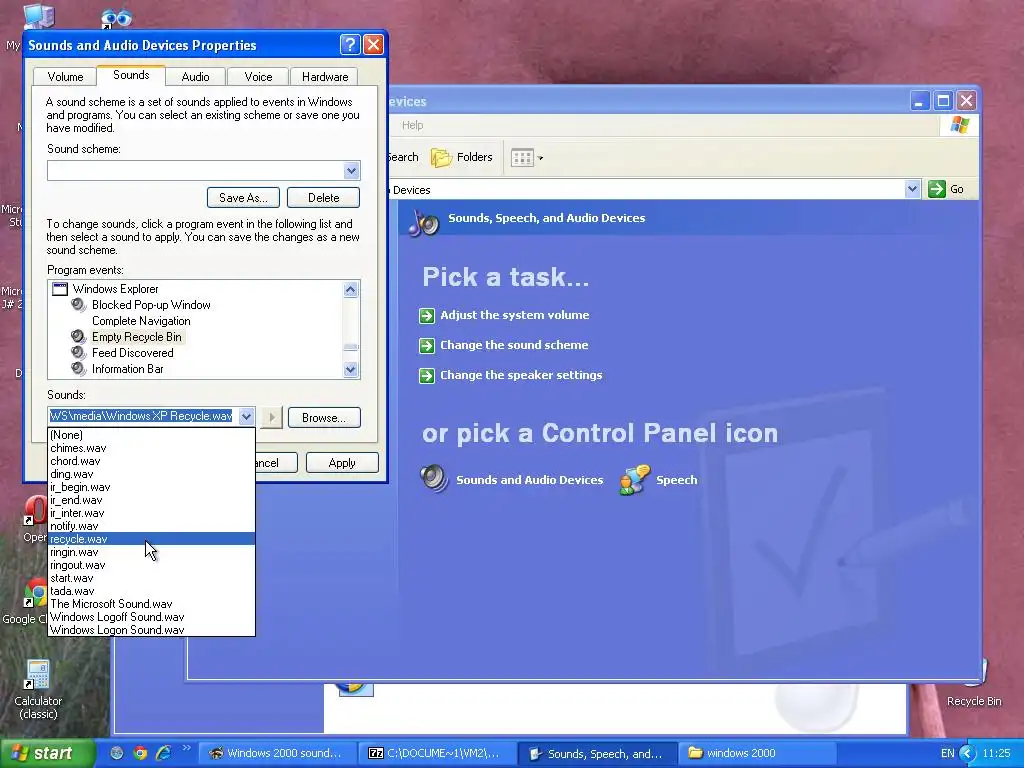Choose ding.wav from the list
This screenshot has width=1024, height=768.
[152, 474]
